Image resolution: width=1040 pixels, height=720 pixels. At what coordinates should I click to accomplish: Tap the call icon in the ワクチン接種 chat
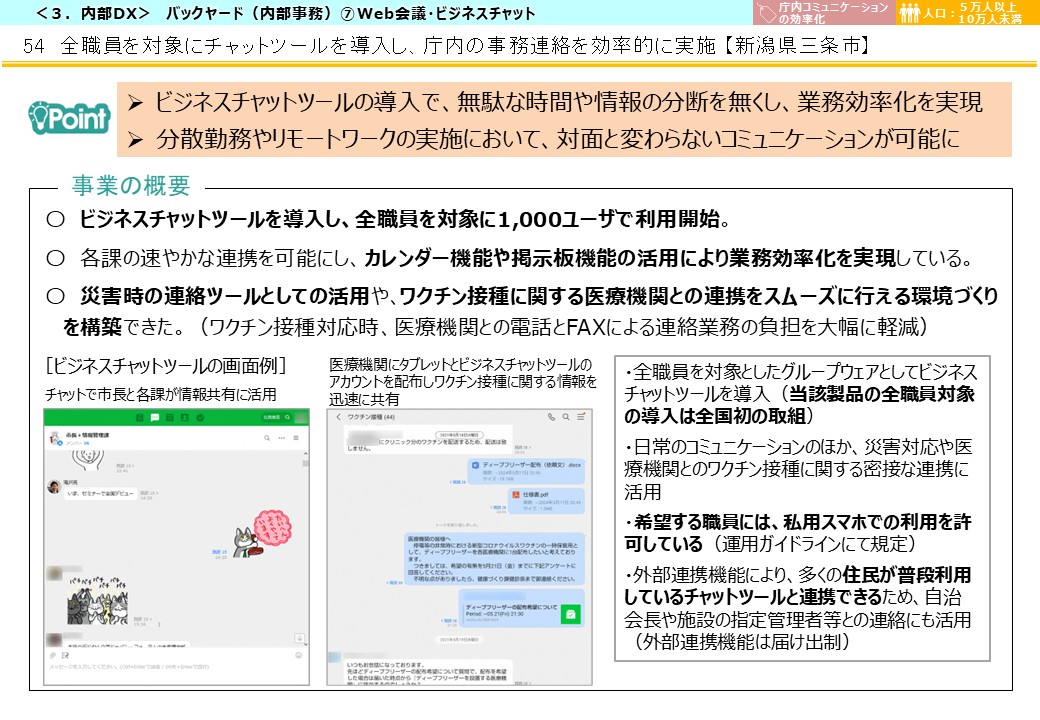pyautogui.click(x=551, y=418)
